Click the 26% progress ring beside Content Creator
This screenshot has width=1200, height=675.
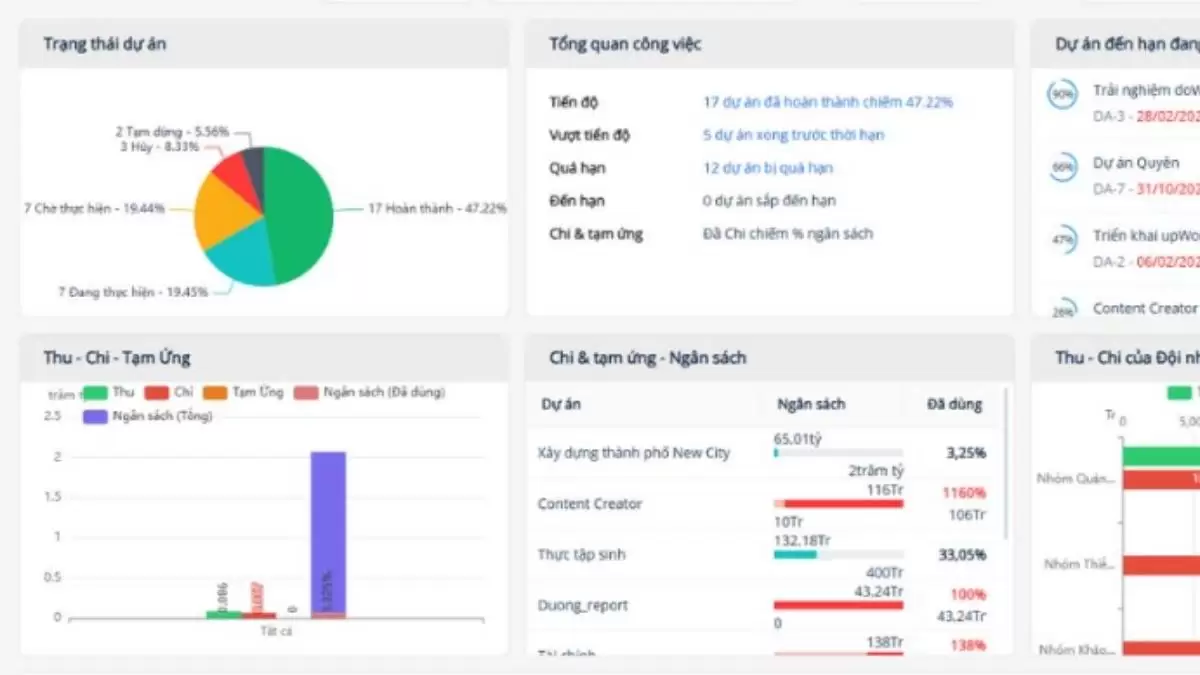[1062, 309]
